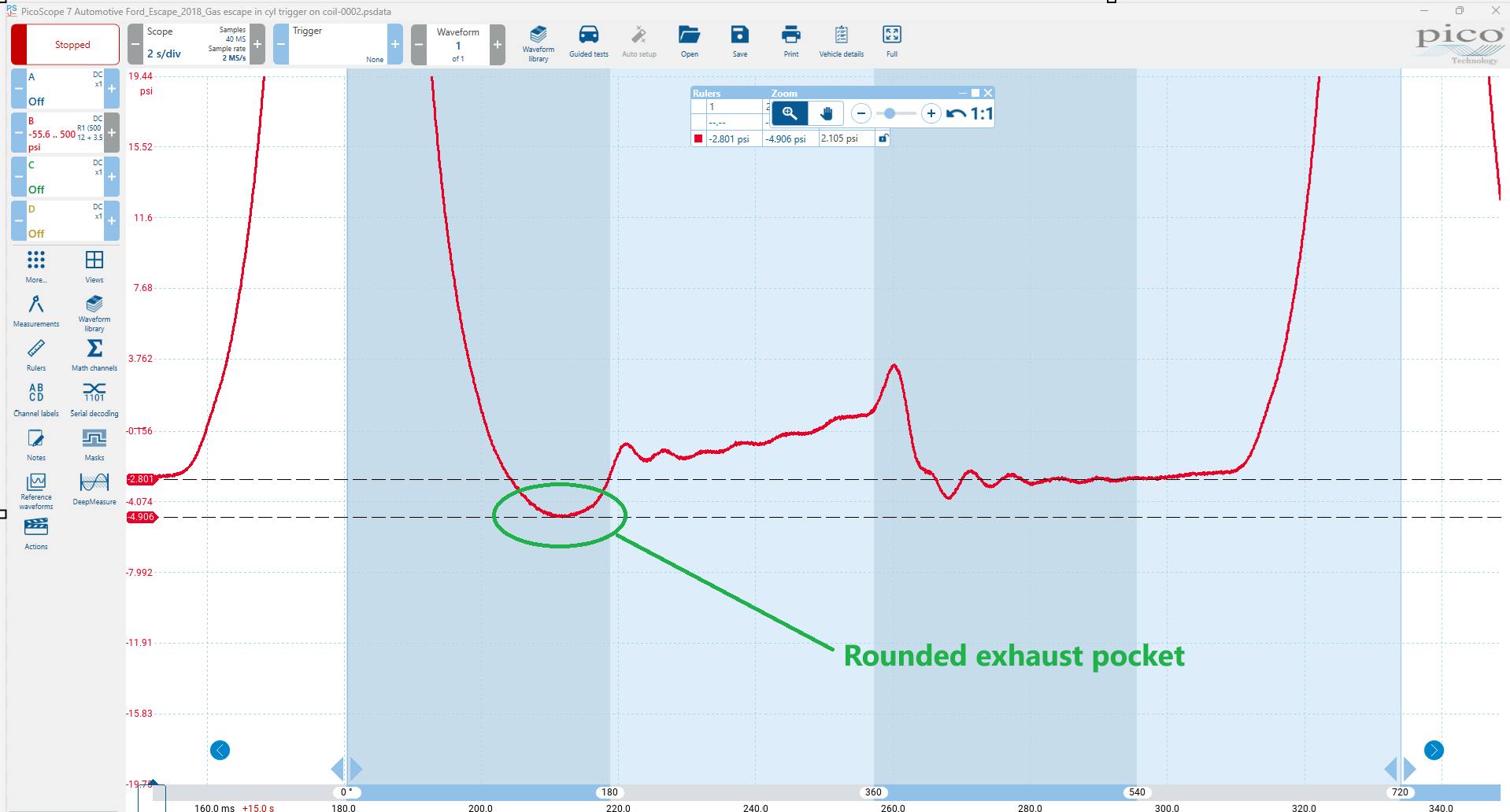
Task: Select the Guided tests icon
Action: [588, 41]
